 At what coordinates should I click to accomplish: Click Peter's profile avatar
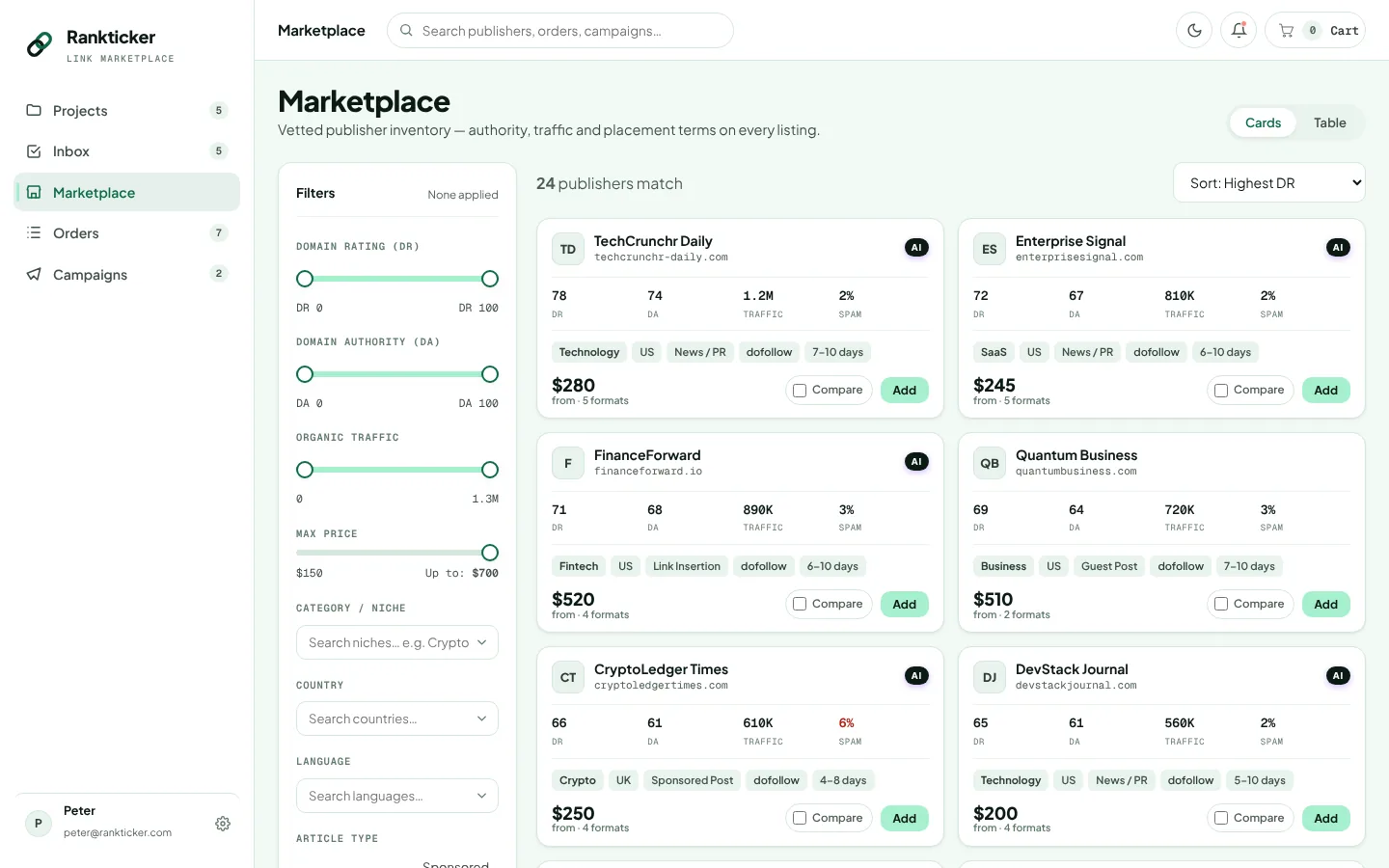(39, 824)
